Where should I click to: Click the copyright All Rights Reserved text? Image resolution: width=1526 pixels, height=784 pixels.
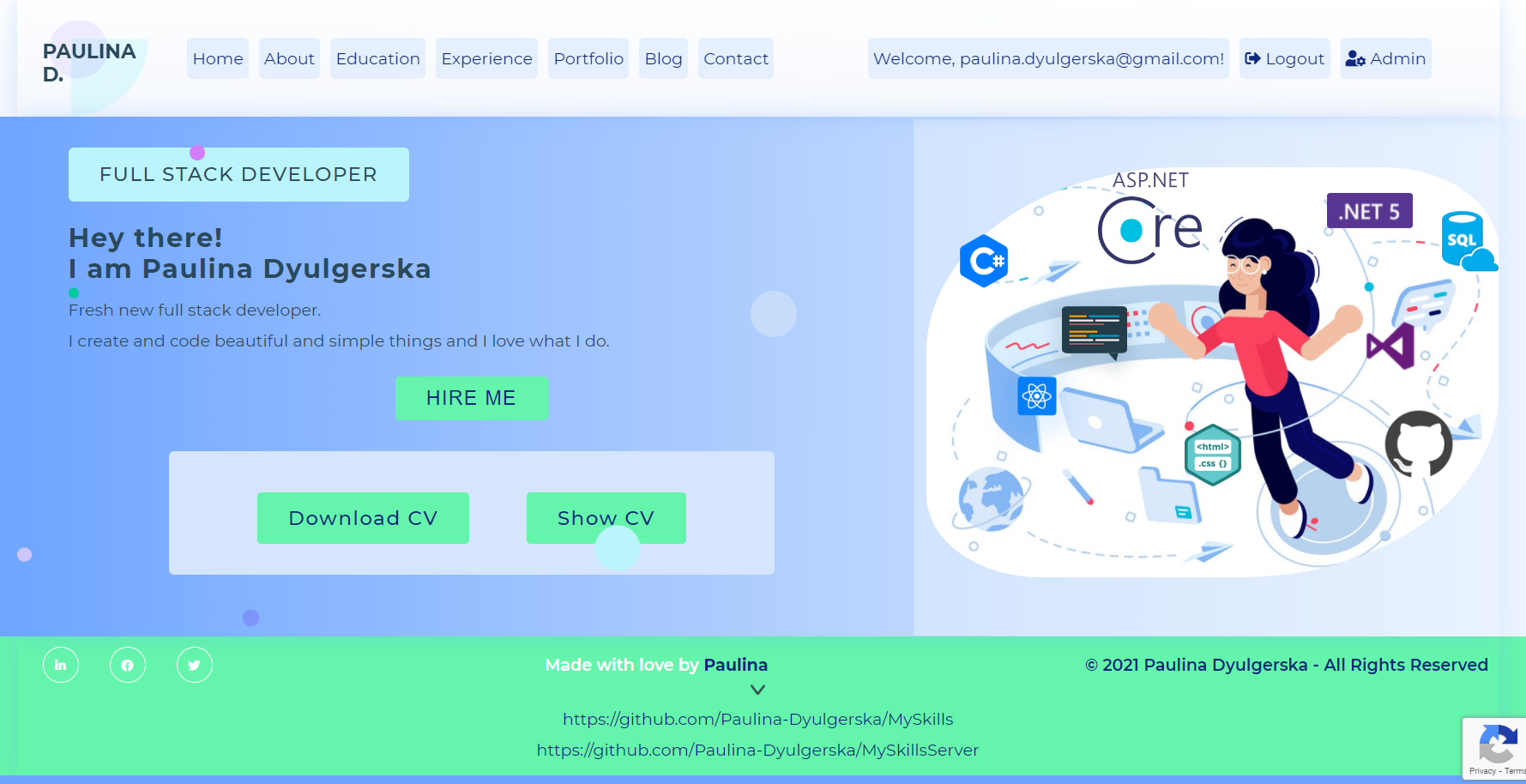(x=1286, y=665)
